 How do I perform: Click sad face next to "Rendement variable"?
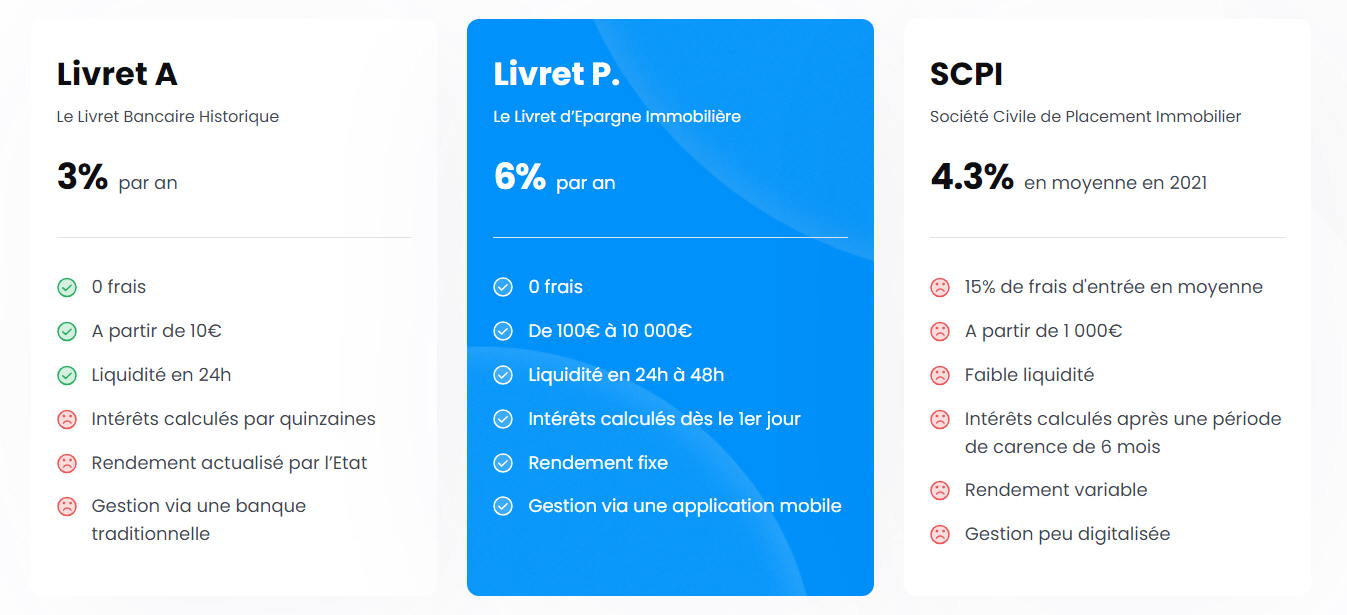pos(940,491)
